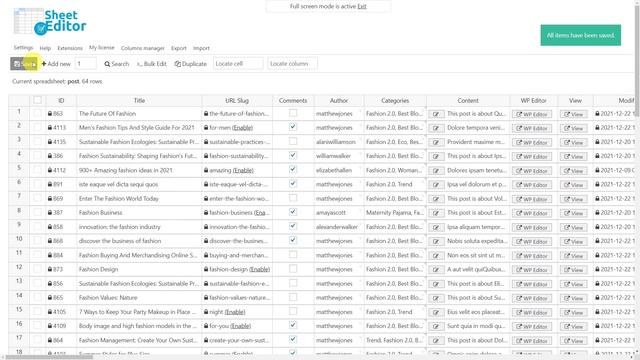
Task: Open content editor icon for Fashion Business row
Action: [x=436, y=213]
